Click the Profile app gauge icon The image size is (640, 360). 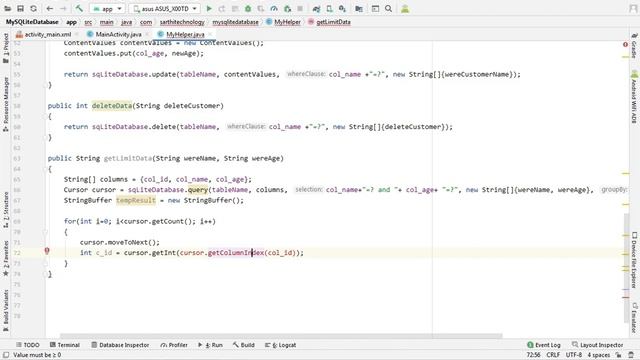click(274, 9)
